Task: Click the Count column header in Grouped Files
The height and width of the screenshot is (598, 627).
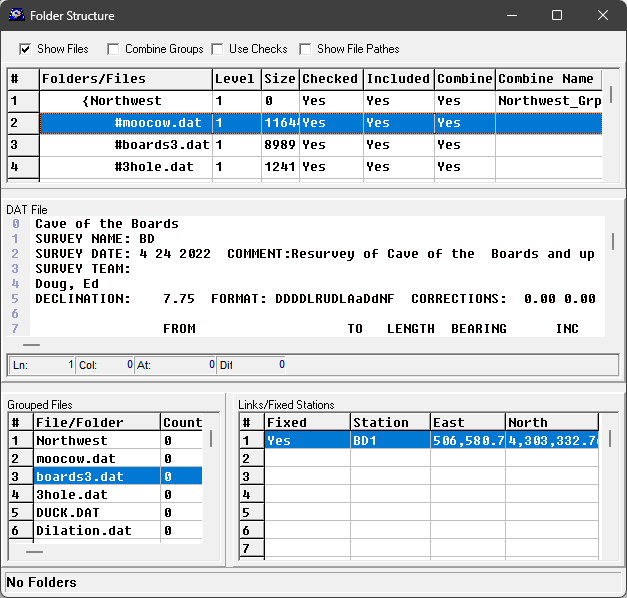Action: pyautogui.click(x=182, y=422)
